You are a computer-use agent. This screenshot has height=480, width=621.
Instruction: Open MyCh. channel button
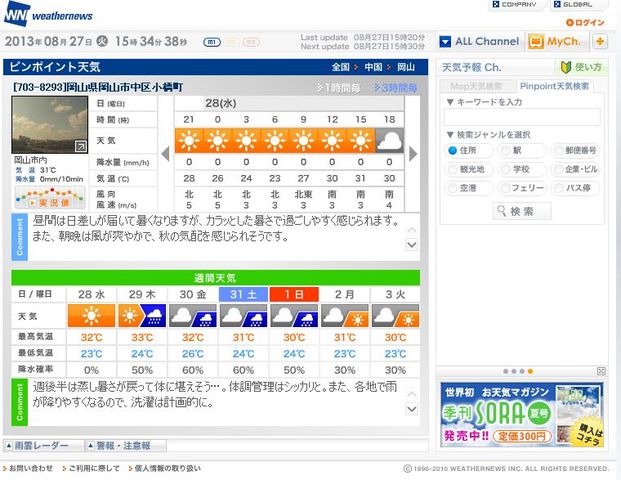click(x=556, y=41)
